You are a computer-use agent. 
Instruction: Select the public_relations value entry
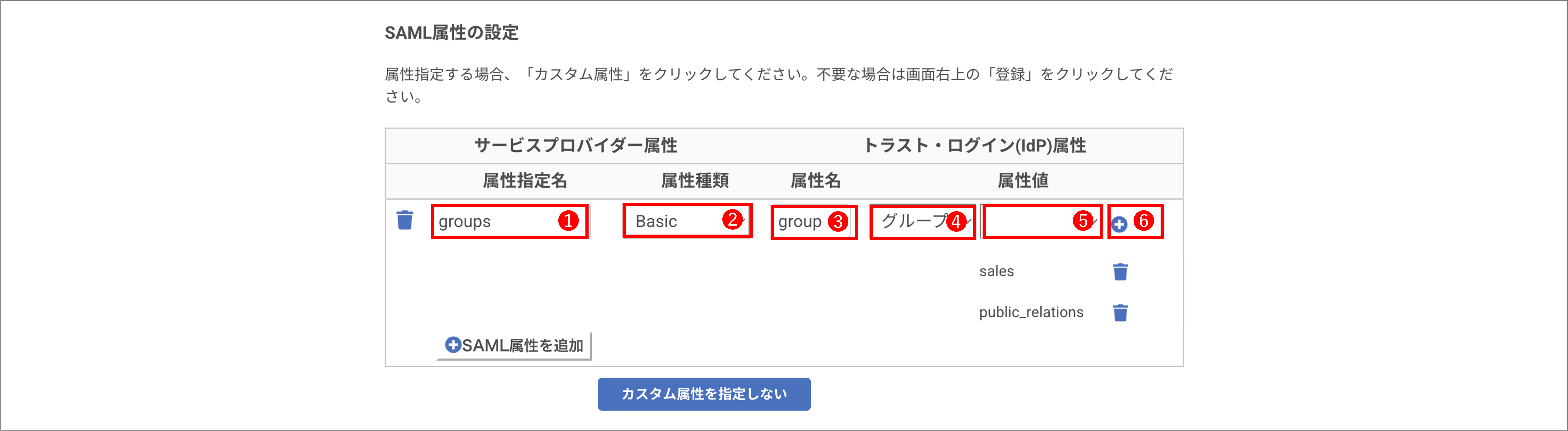[x=1031, y=313]
